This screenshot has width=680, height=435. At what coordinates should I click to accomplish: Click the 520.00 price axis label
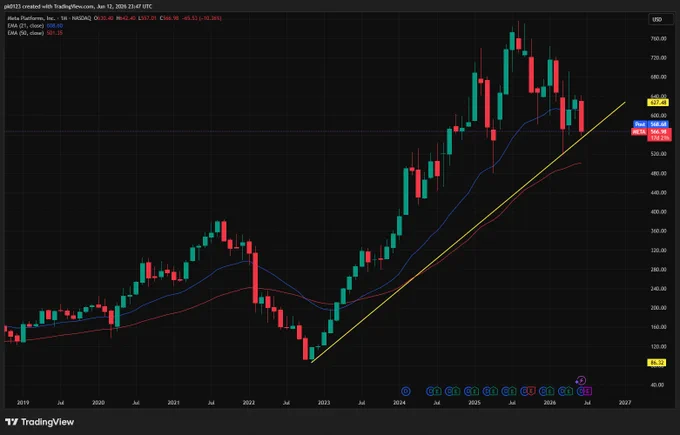pyautogui.click(x=658, y=154)
